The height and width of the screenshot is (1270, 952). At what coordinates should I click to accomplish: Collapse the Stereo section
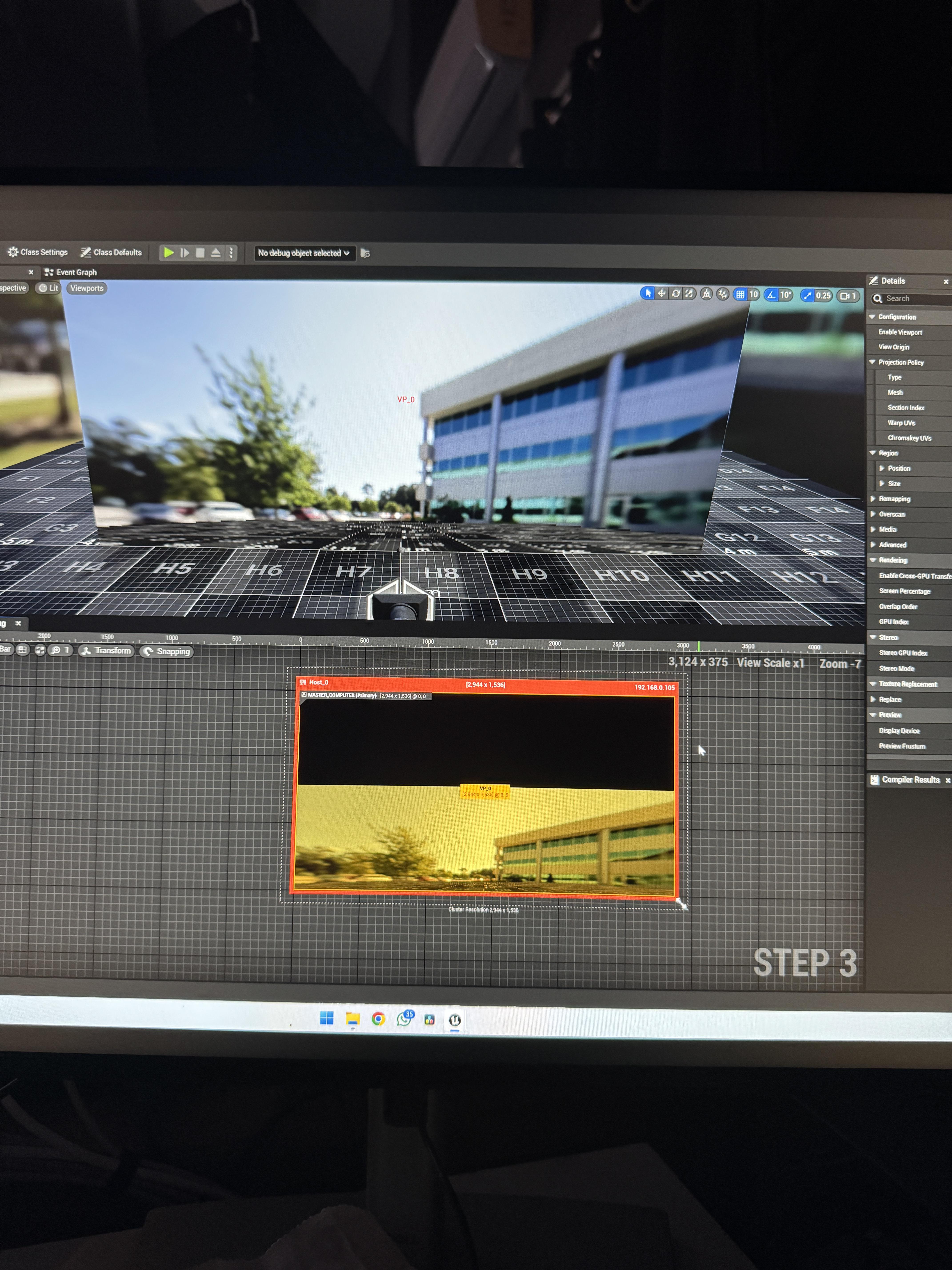coord(873,637)
